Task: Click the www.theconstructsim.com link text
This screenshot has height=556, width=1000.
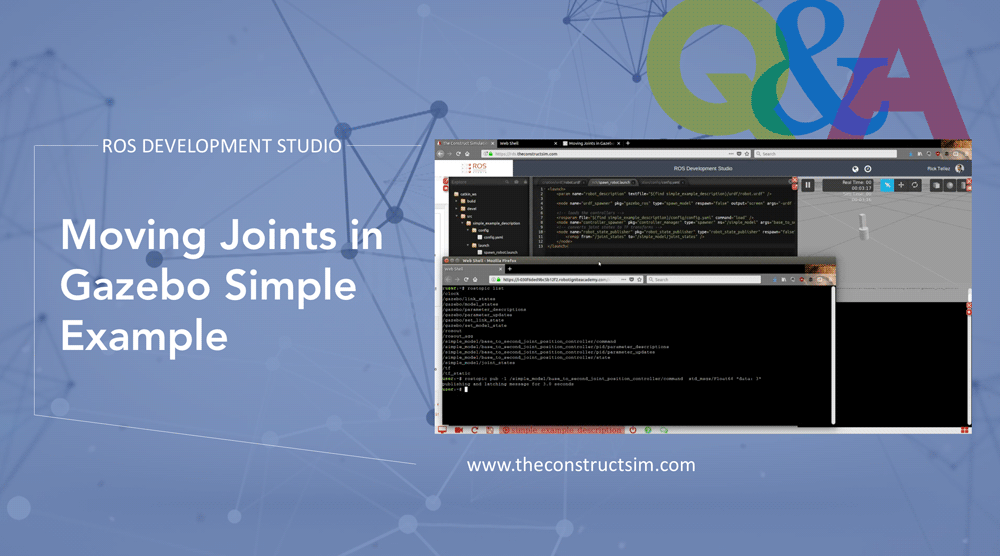Action: pyautogui.click(x=581, y=465)
